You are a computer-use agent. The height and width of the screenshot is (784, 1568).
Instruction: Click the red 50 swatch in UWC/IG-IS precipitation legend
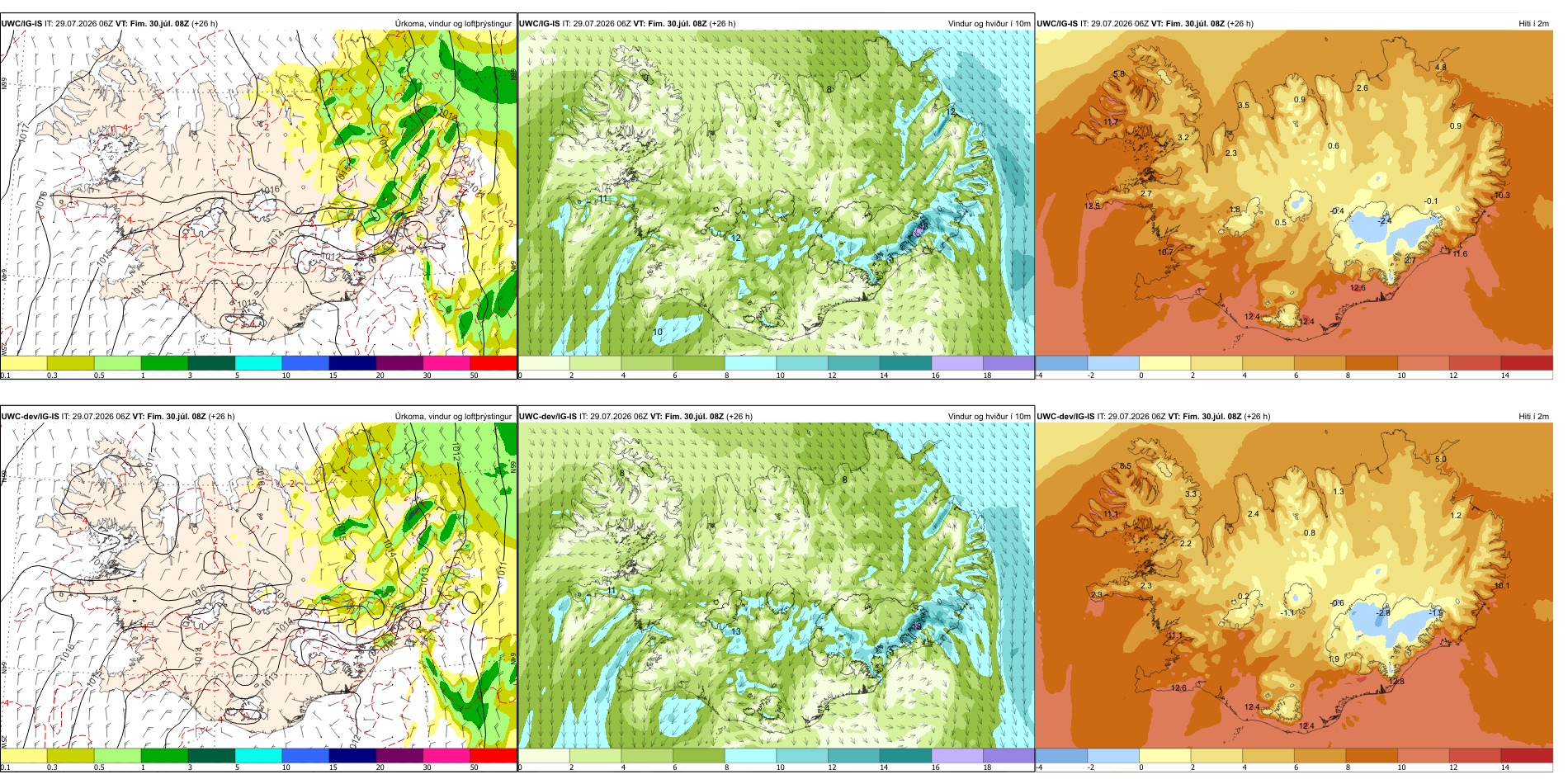point(494,363)
